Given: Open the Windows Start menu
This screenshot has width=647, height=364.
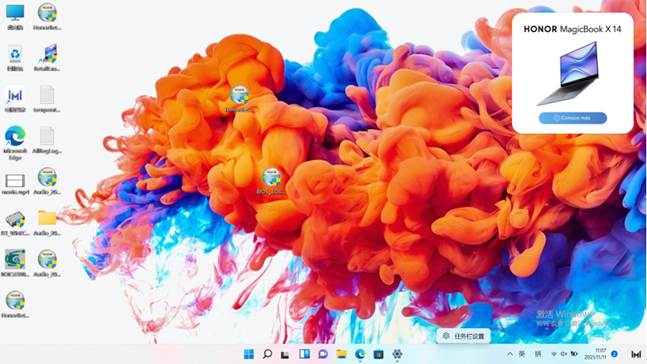Looking at the screenshot, I should point(249,354).
